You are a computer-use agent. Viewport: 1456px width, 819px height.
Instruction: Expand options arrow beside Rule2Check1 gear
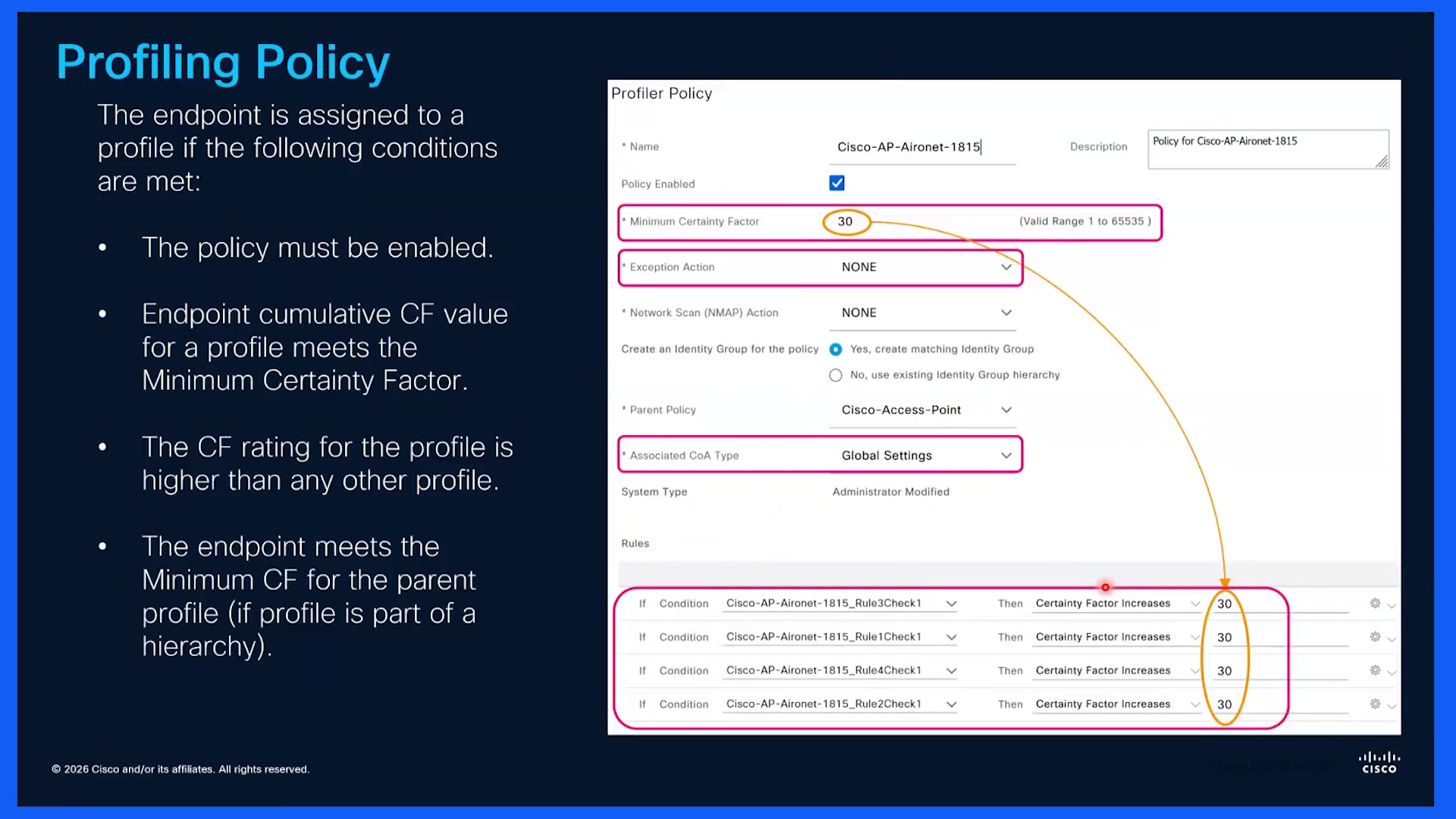pyautogui.click(x=1392, y=706)
